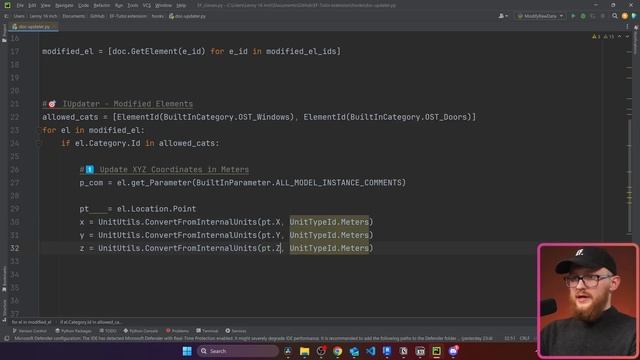Click the orange IDE updates icon
This screenshot has height=360, width=640.
(x=624, y=16)
